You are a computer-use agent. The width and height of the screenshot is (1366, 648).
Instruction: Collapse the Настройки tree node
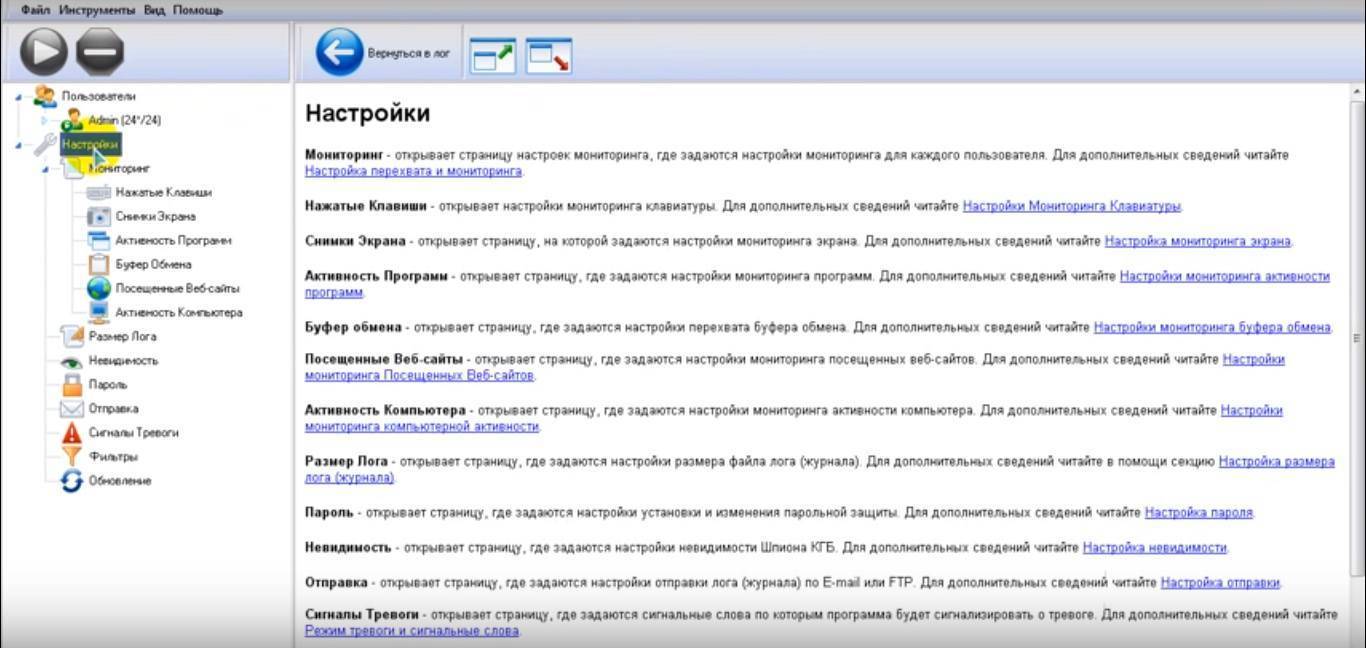pyautogui.click(x=18, y=145)
